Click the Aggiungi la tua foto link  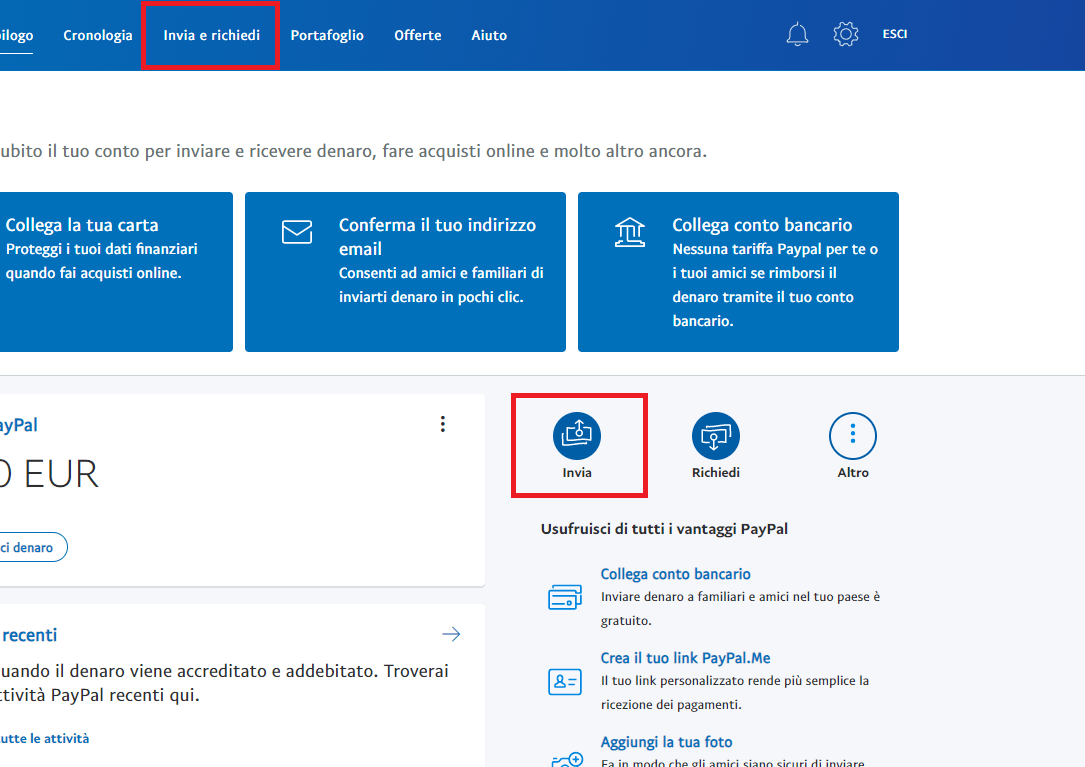(666, 742)
